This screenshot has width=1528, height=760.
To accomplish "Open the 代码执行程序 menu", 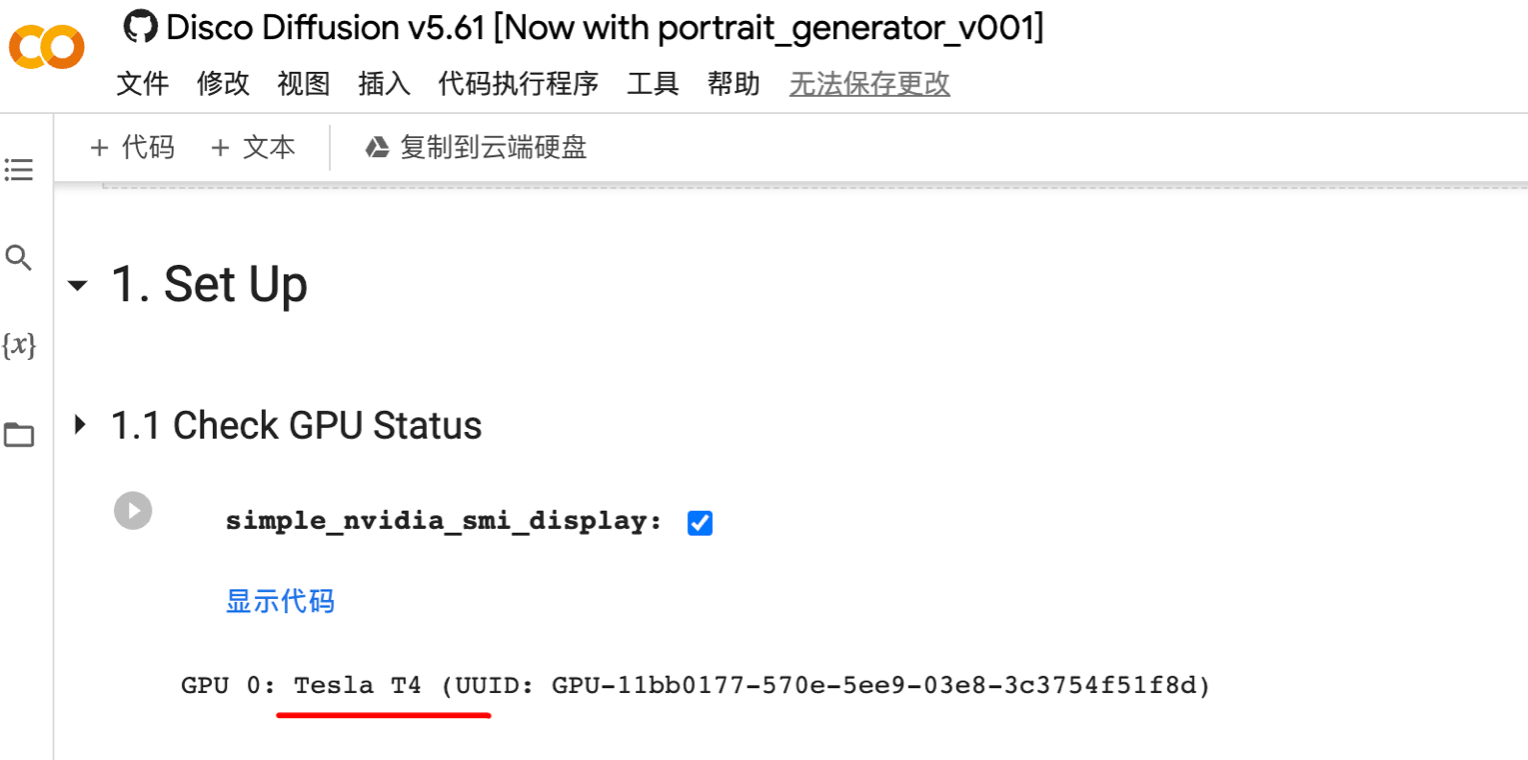I will (x=518, y=84).
